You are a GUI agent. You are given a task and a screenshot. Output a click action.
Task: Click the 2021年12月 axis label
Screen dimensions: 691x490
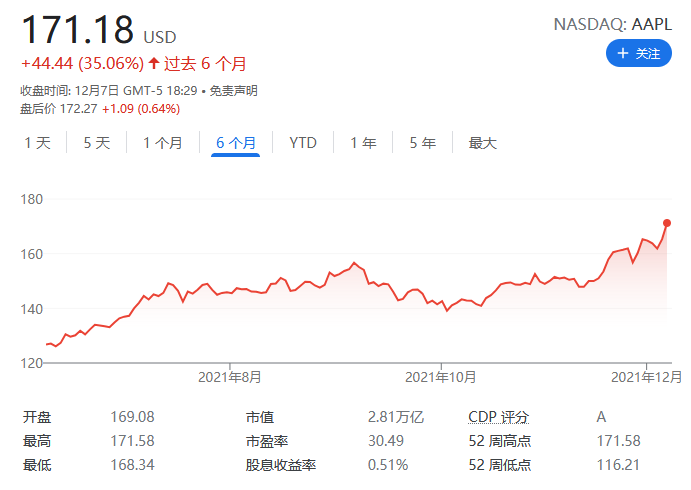click(x=646, y=377)
